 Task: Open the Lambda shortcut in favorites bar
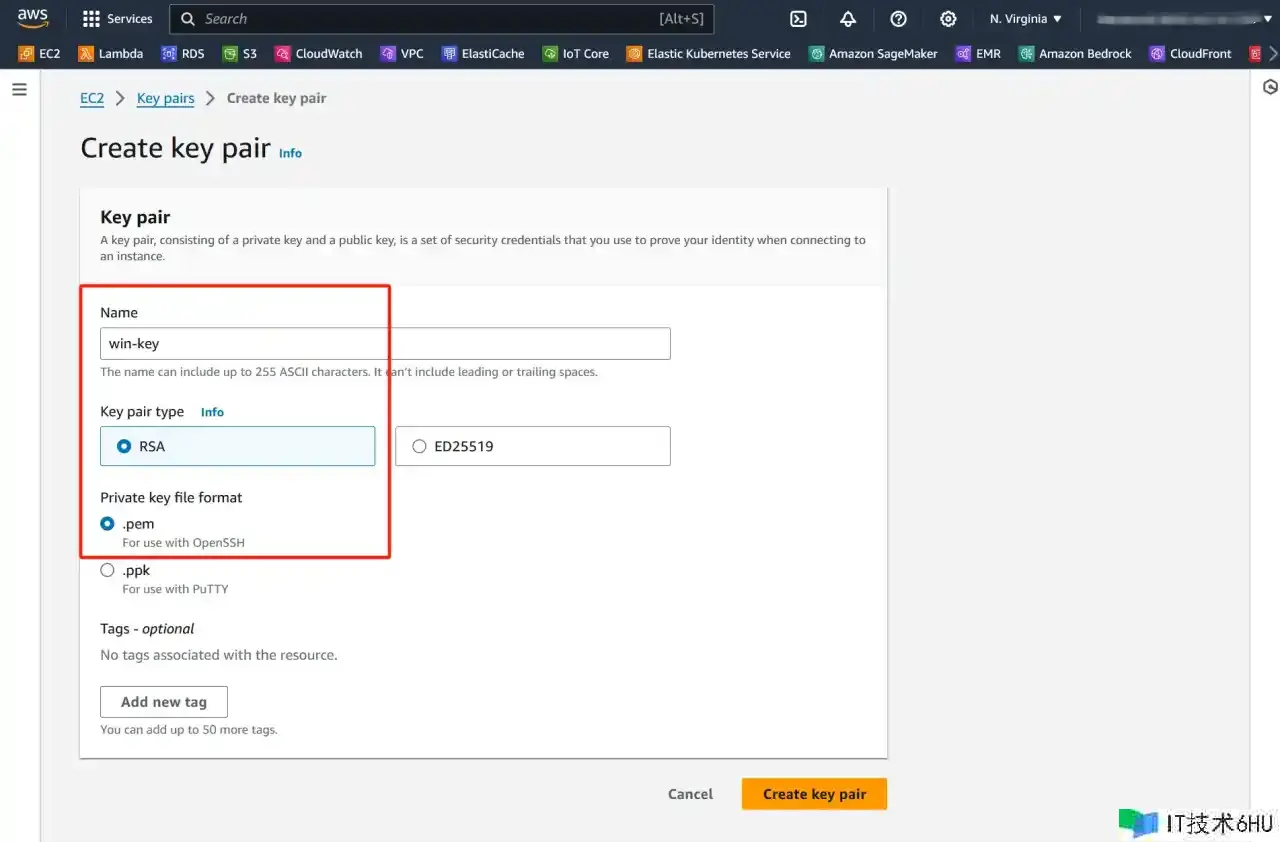click(111, 54)
